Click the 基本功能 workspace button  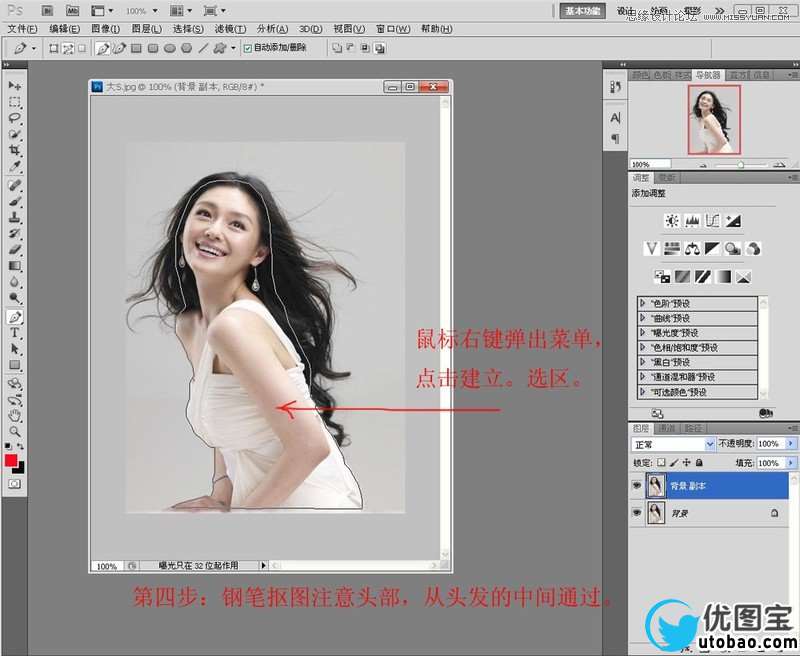[x=582, y=11]
